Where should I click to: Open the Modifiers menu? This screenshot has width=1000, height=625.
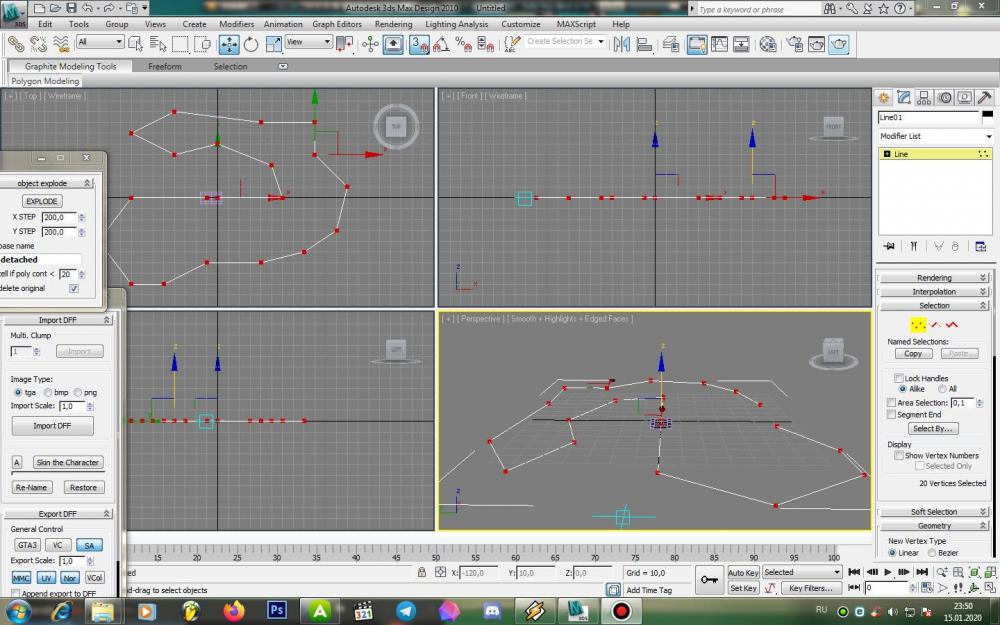pyautogui.click(x=237, y=24)
